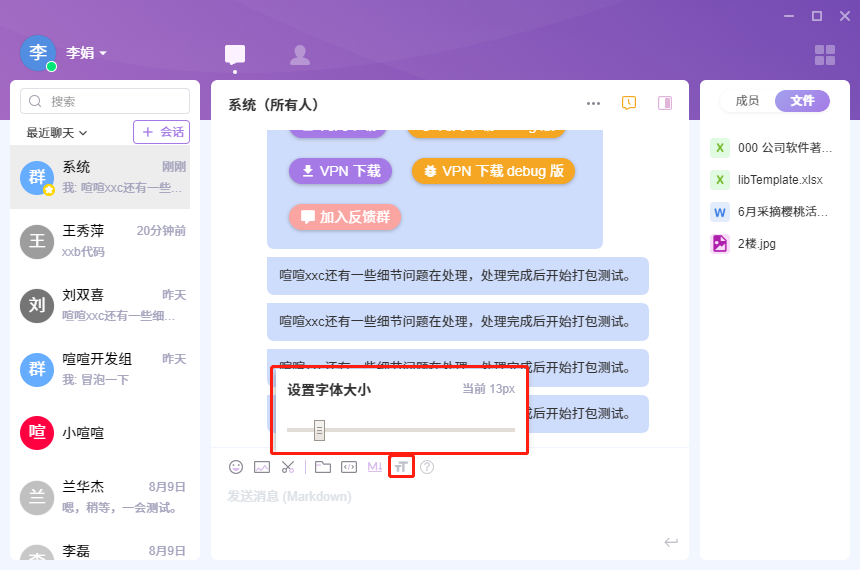
Task: Toggle the font size settings button
Action: pos(401,466)
